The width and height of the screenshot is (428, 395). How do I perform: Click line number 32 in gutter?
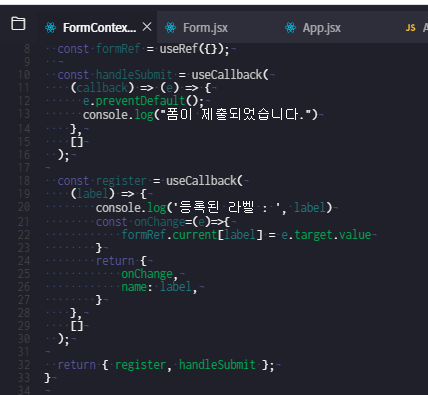pyautogui.click(x=24, y=365)
